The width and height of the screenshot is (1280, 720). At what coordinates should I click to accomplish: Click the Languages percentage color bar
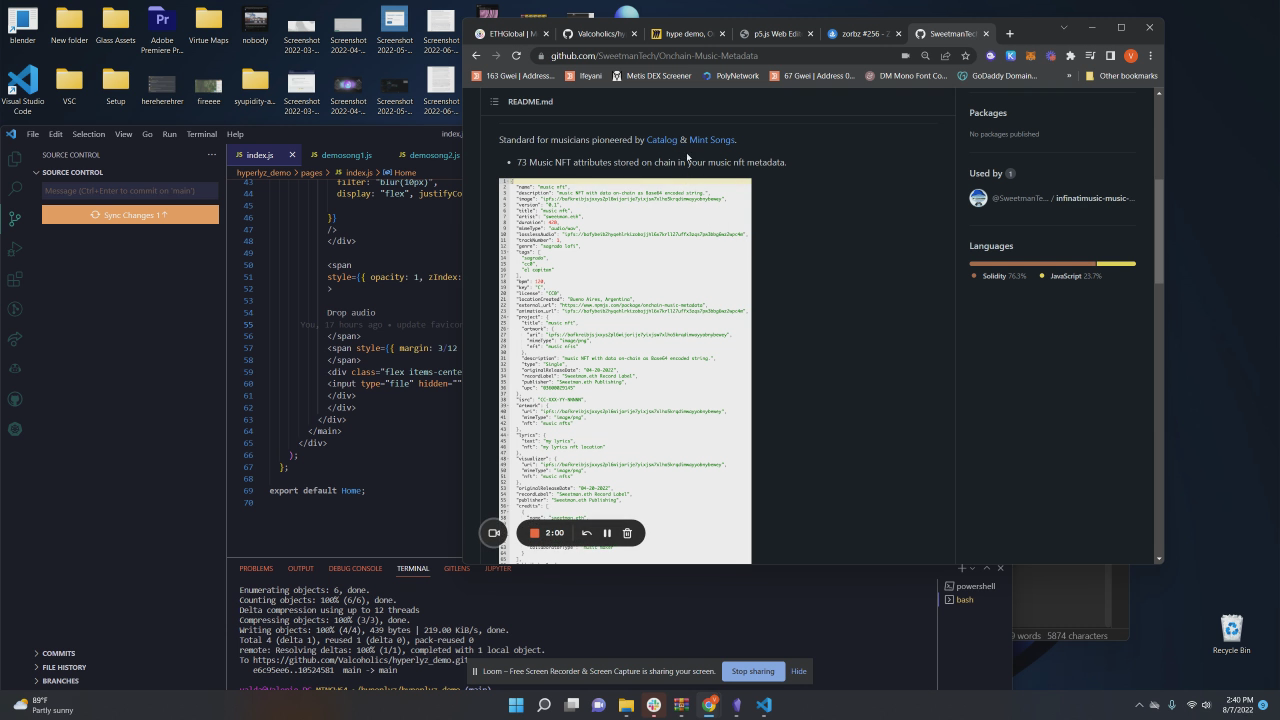pyautogui.click(x=1052, y=264)
